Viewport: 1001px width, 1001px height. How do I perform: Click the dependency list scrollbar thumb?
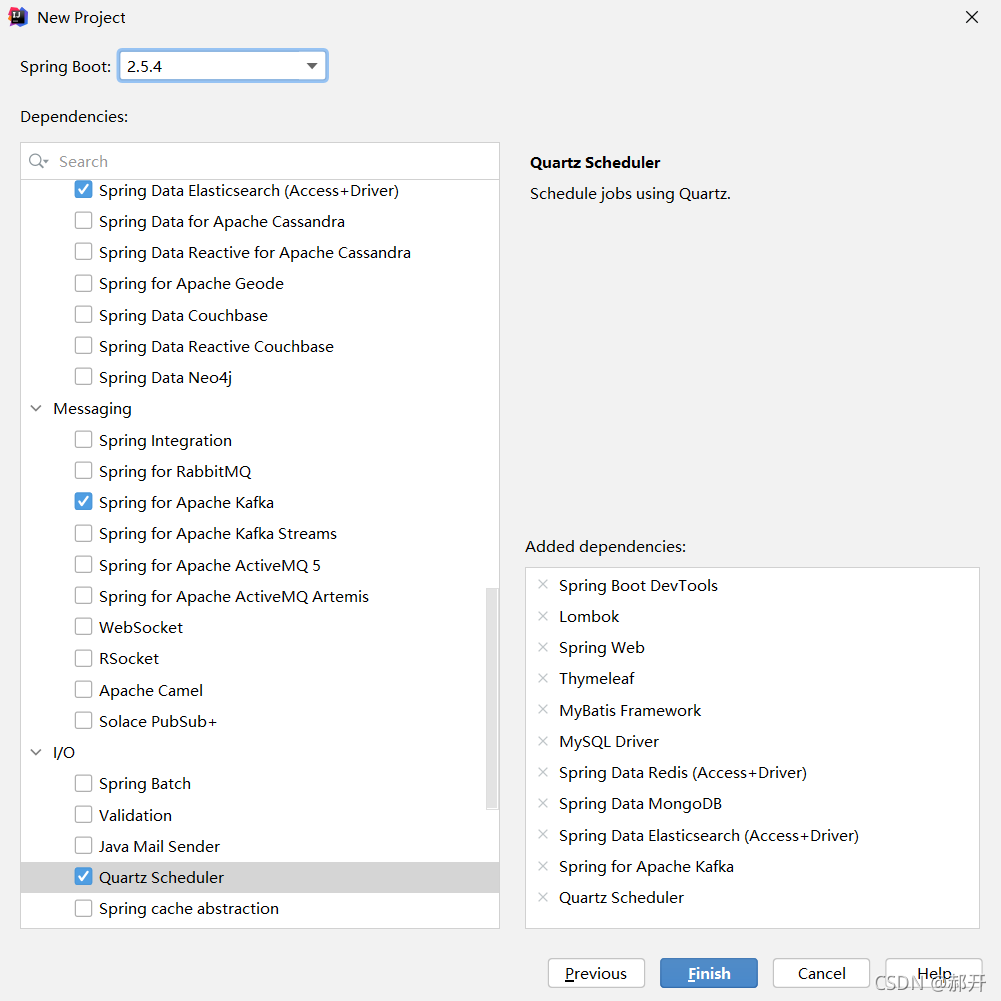pos(492,698)
